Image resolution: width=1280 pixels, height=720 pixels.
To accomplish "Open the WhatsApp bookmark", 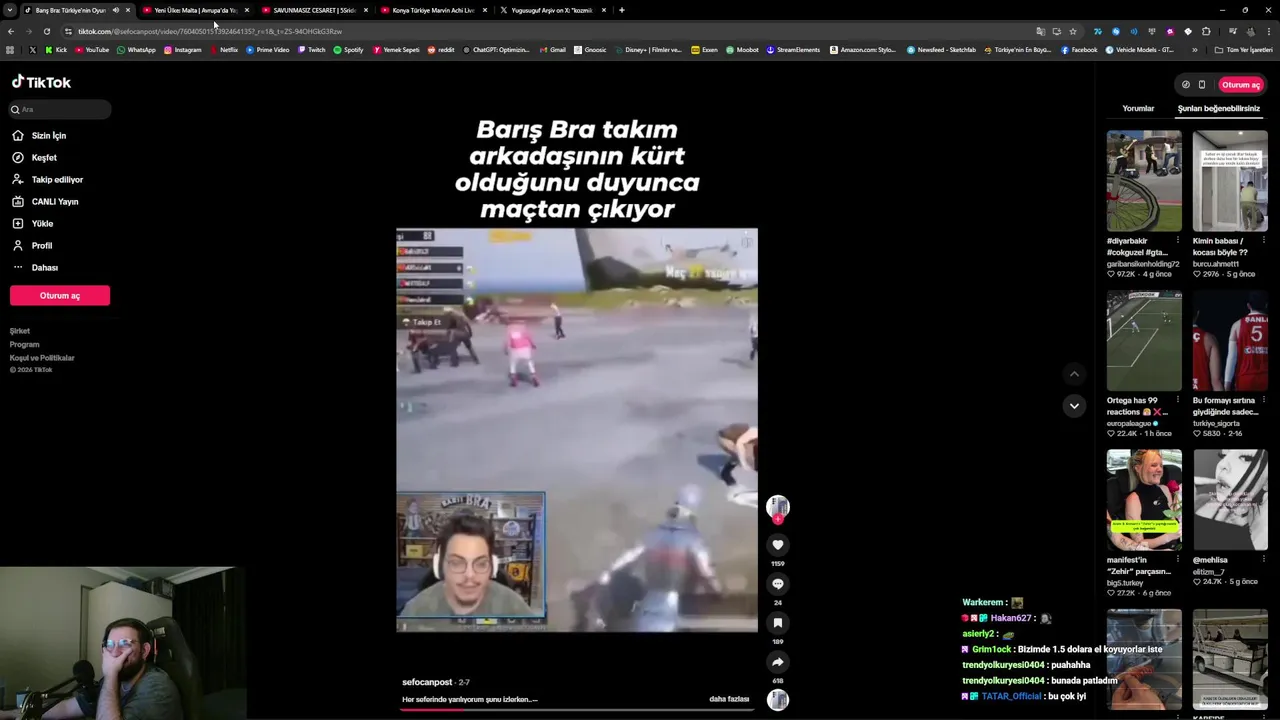I will 136,49.
